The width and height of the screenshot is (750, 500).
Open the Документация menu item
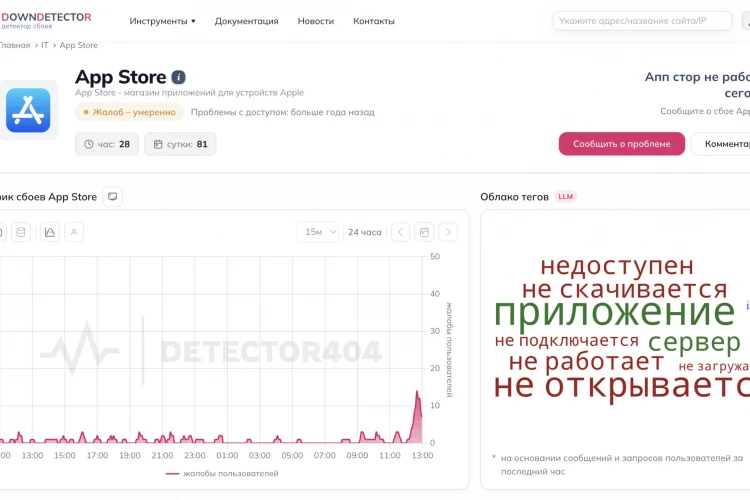point(246,21)
